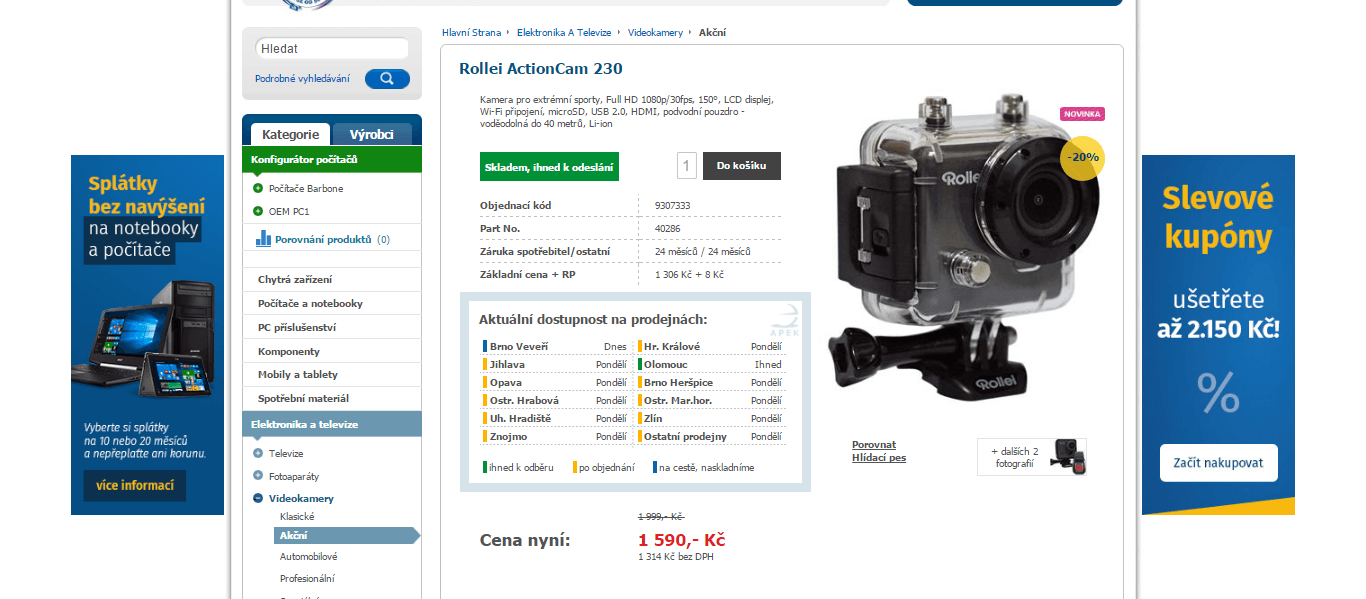Select Brno Veveří store availability
Viewport: 1366px width, 599px height.
(555, 347)
